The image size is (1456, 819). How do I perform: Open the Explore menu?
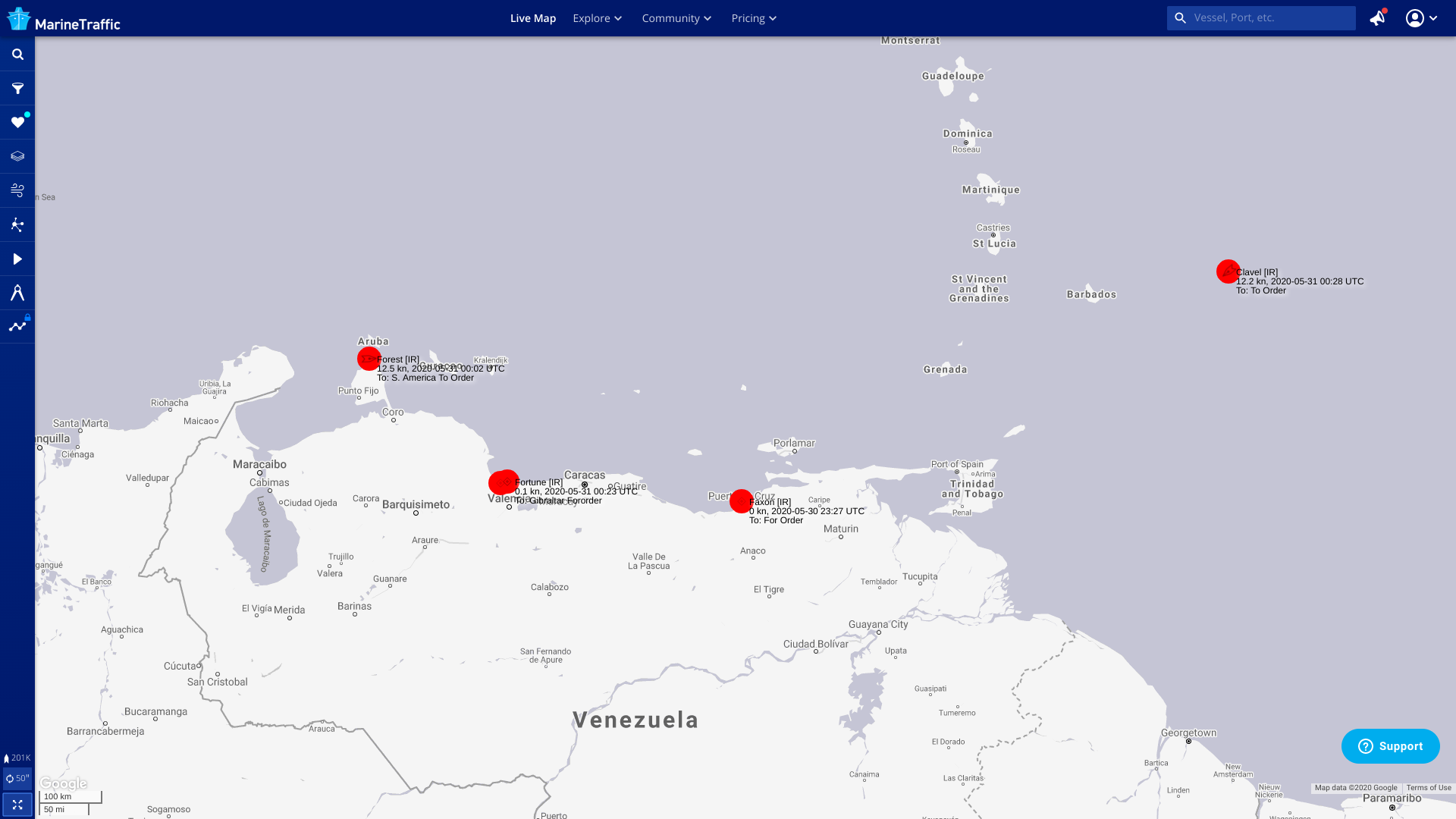(597, 18)
